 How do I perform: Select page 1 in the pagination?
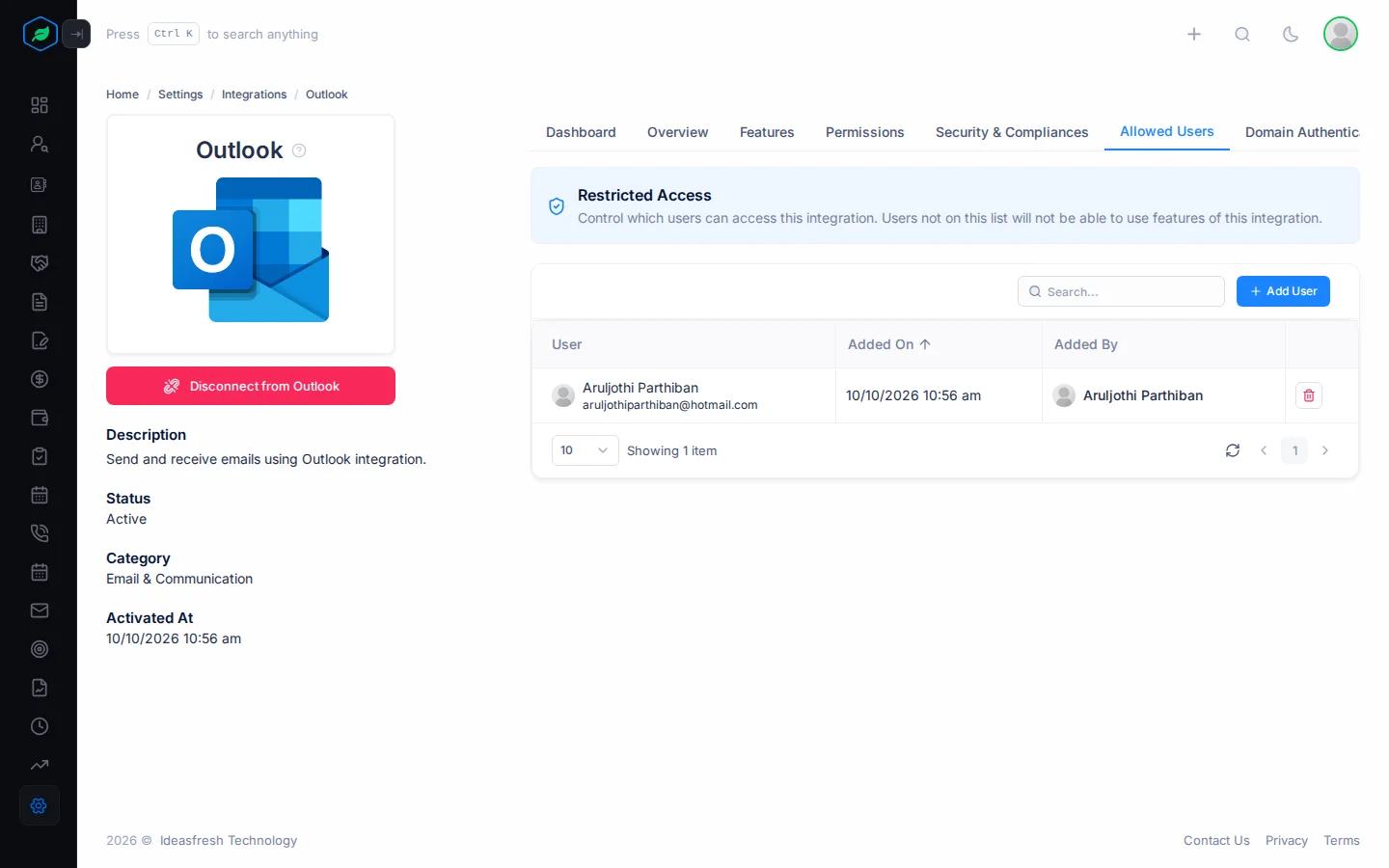click(x=1294, y=450)
